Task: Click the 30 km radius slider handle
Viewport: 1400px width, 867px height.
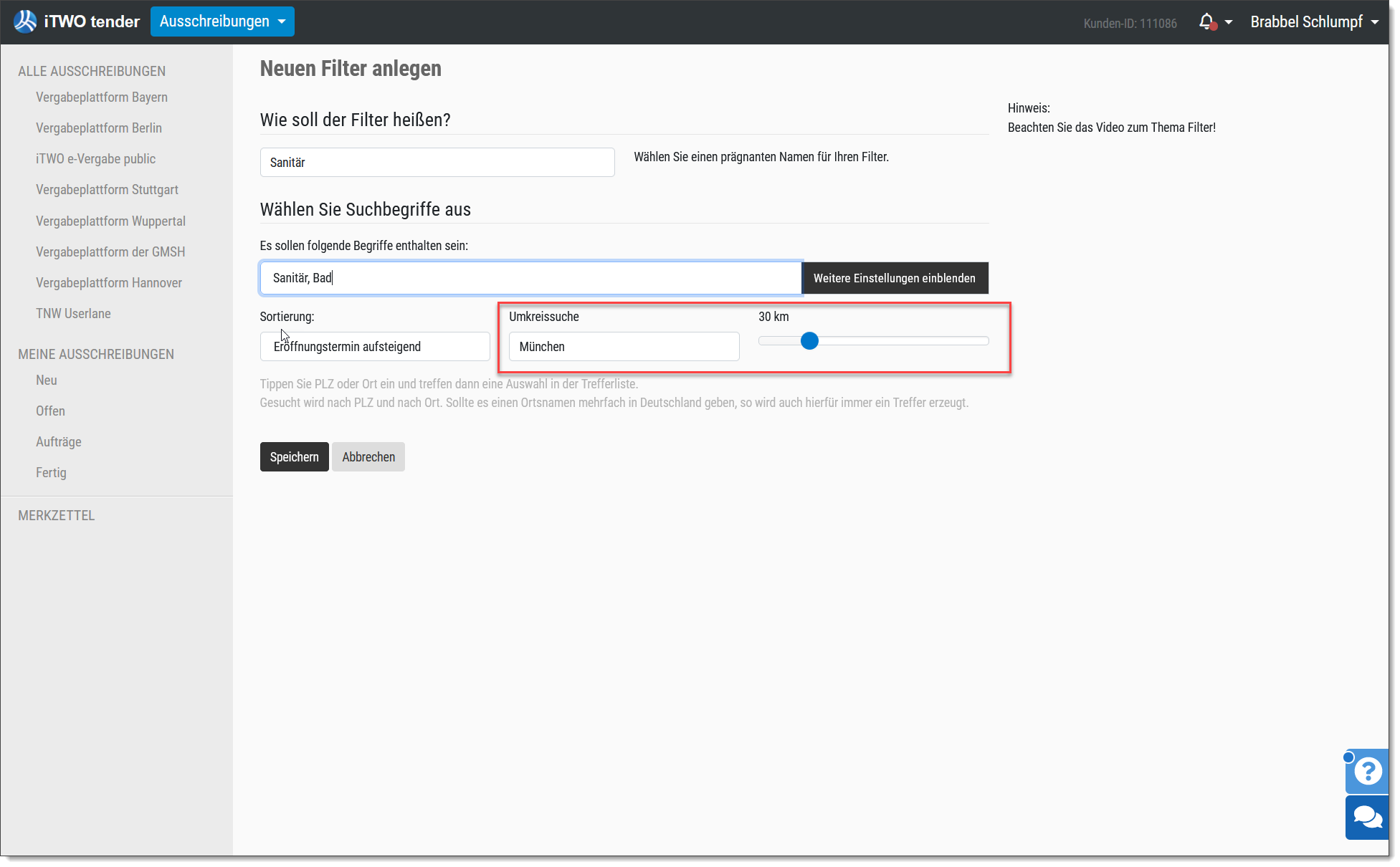Action: click(809, 341)
